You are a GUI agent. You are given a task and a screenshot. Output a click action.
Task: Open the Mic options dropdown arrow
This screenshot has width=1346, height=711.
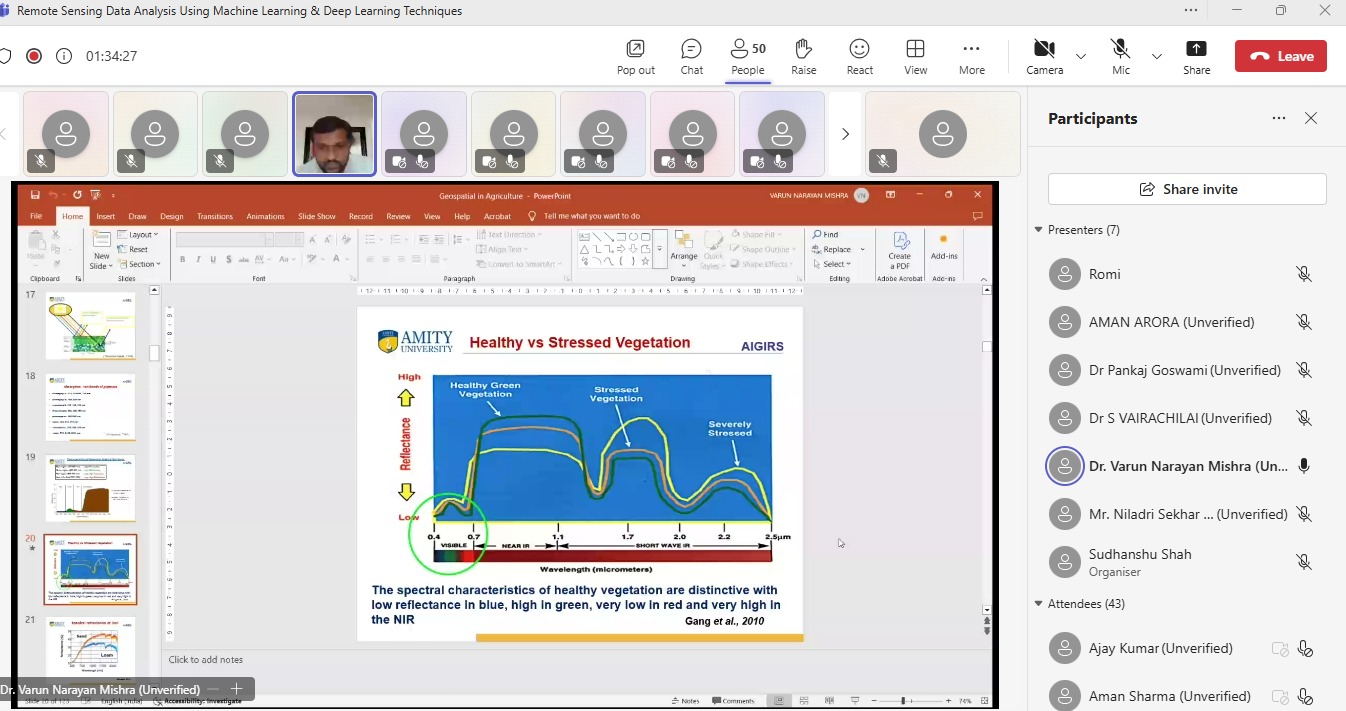click(x=1157, y=56)
